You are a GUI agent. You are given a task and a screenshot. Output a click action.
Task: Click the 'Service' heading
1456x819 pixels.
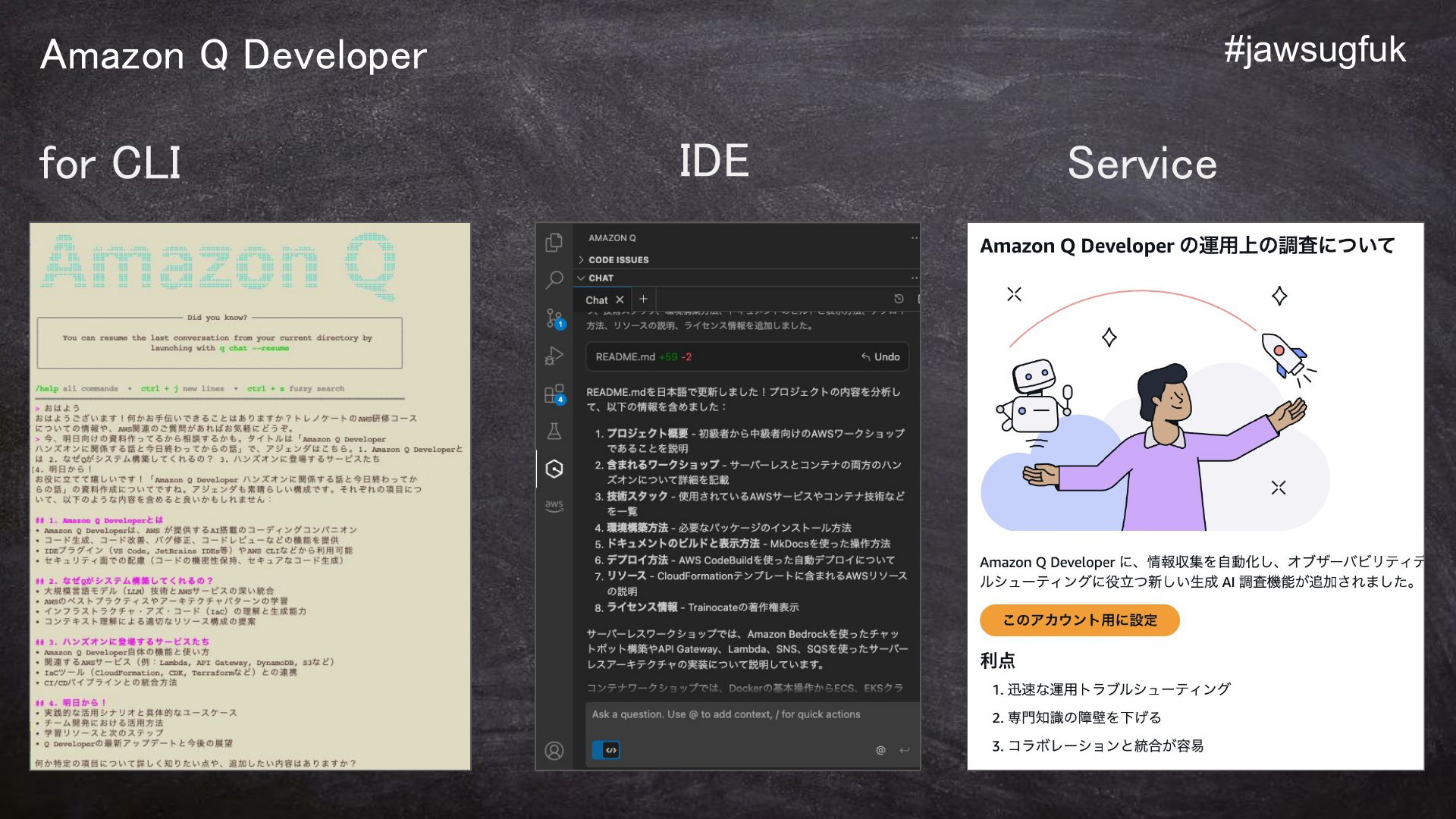[1142, 163]
